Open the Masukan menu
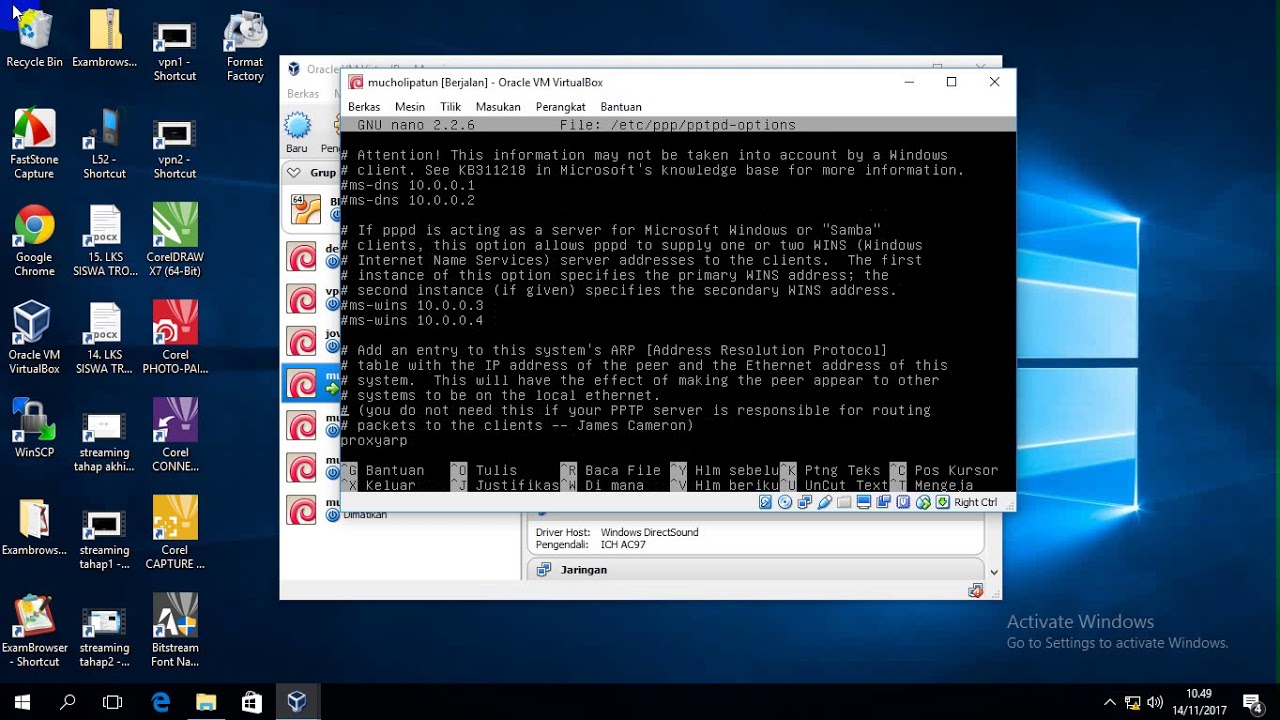The height and width of the screenshot is (720, 1280). (498, 107)
